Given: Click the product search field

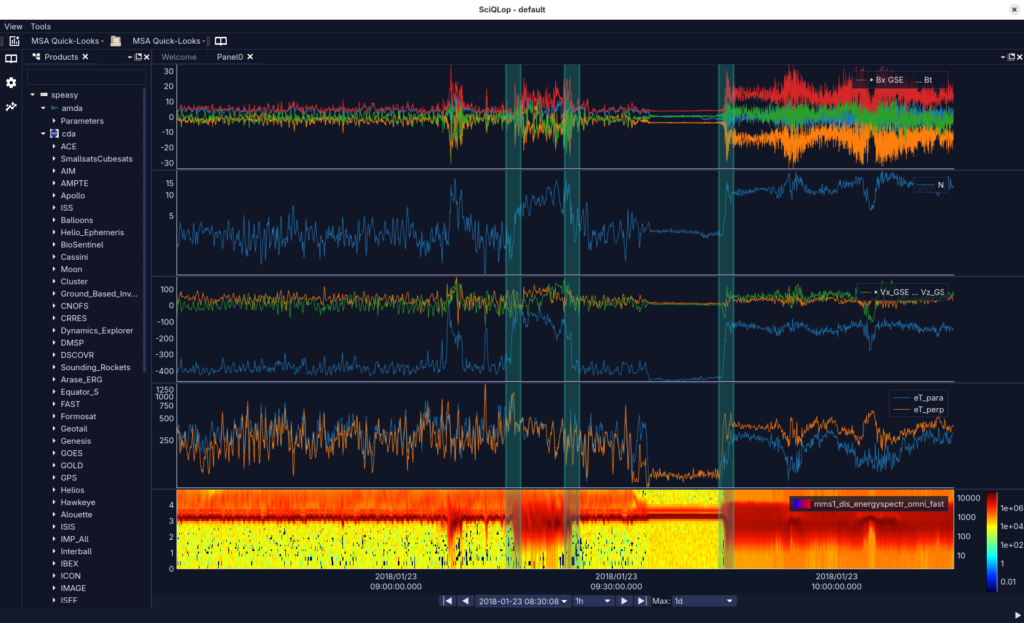Looking at the screenshot, I should point(86,77).
